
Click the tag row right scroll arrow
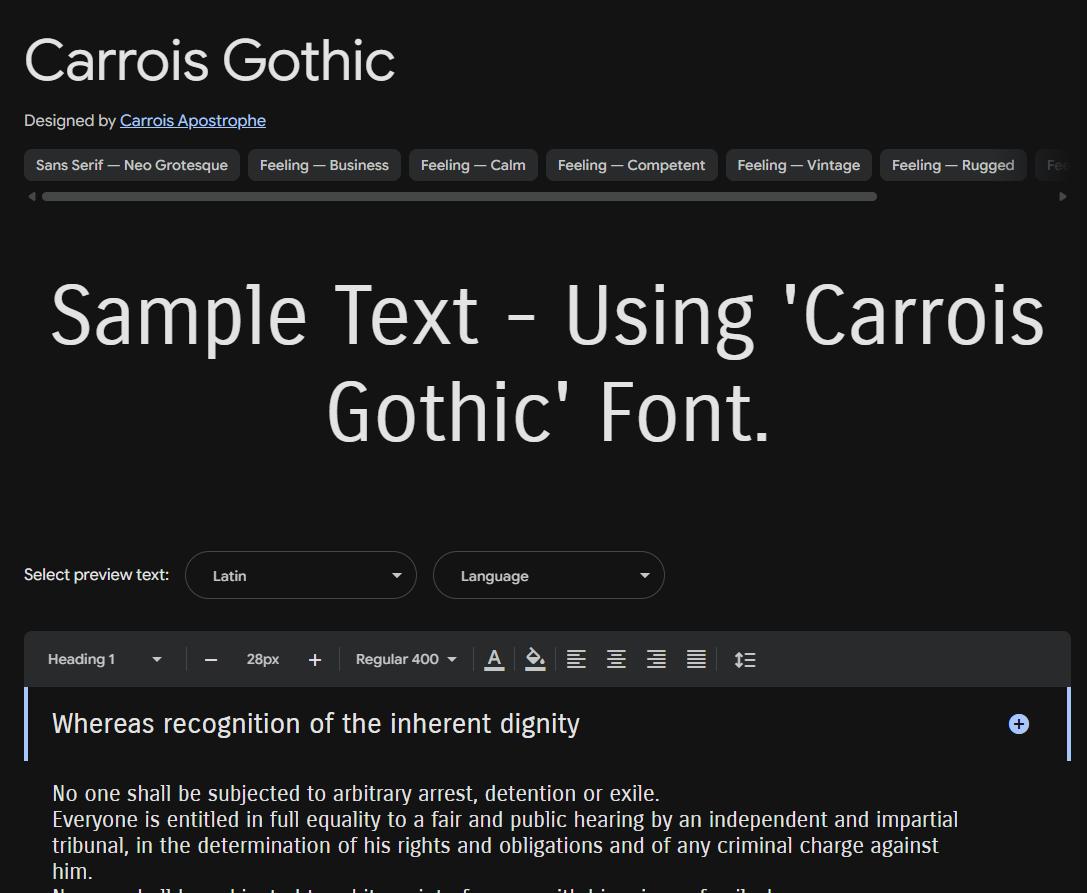(1063, 197)
